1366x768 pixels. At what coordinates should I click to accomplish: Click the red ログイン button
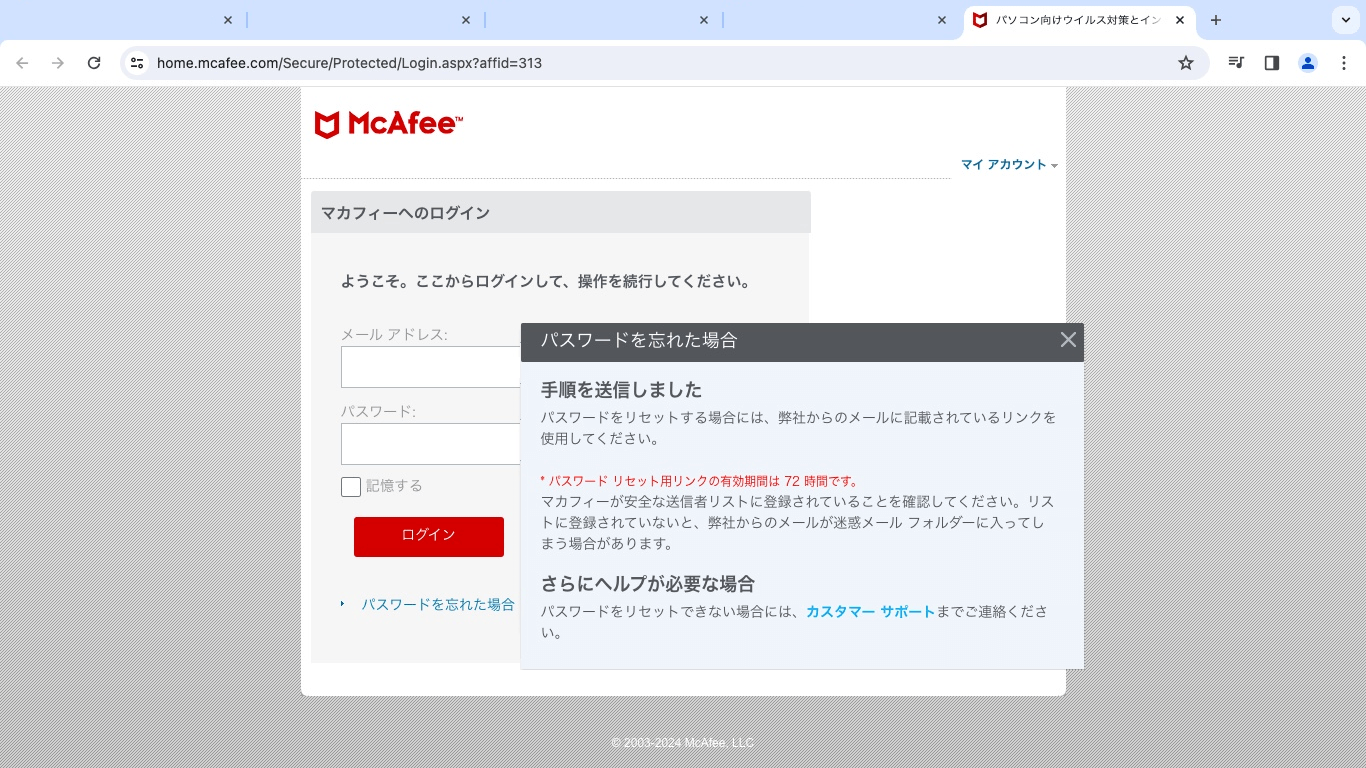429,536
